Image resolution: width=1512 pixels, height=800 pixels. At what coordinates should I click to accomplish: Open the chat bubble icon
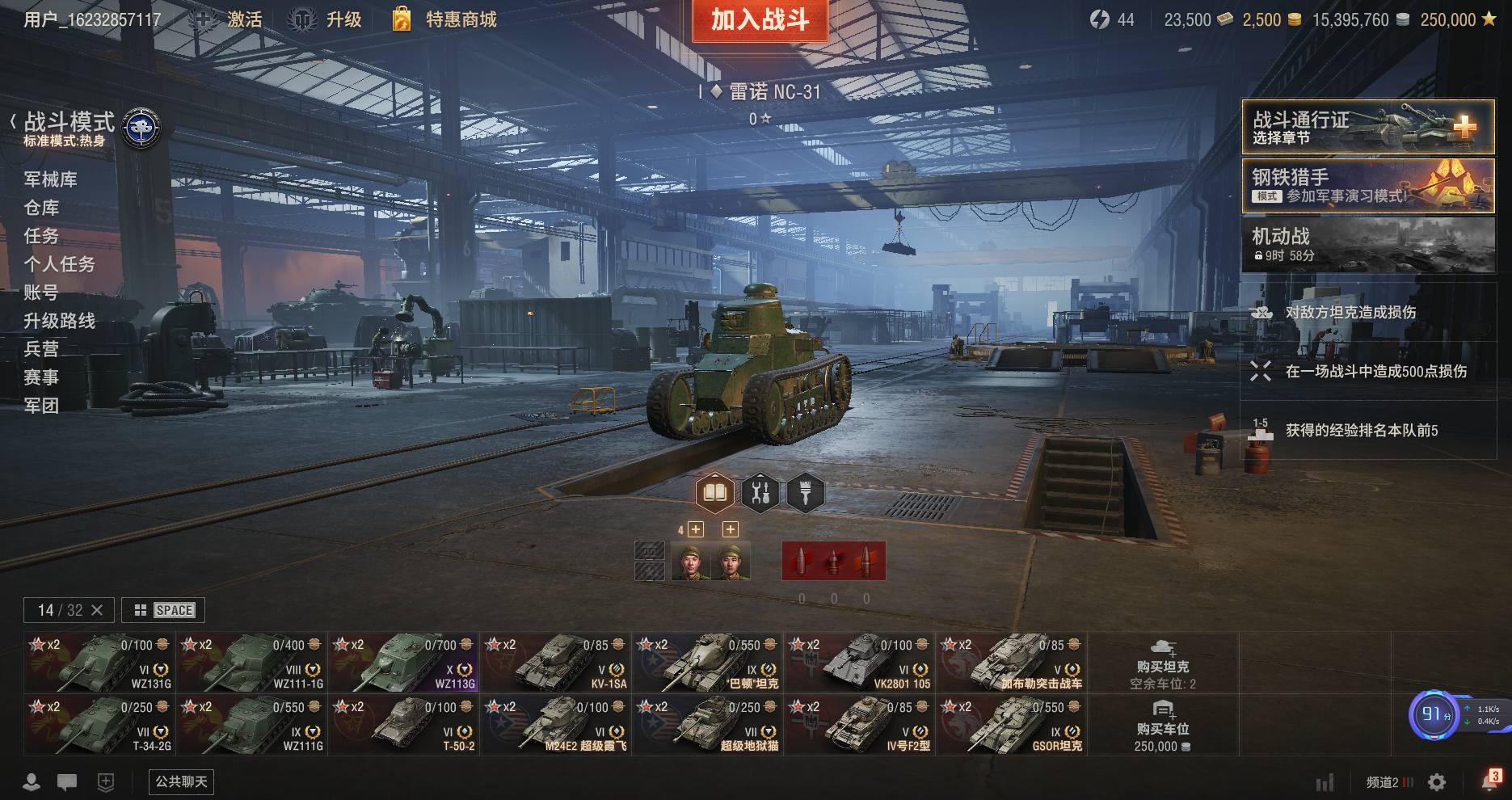point(67,781)
